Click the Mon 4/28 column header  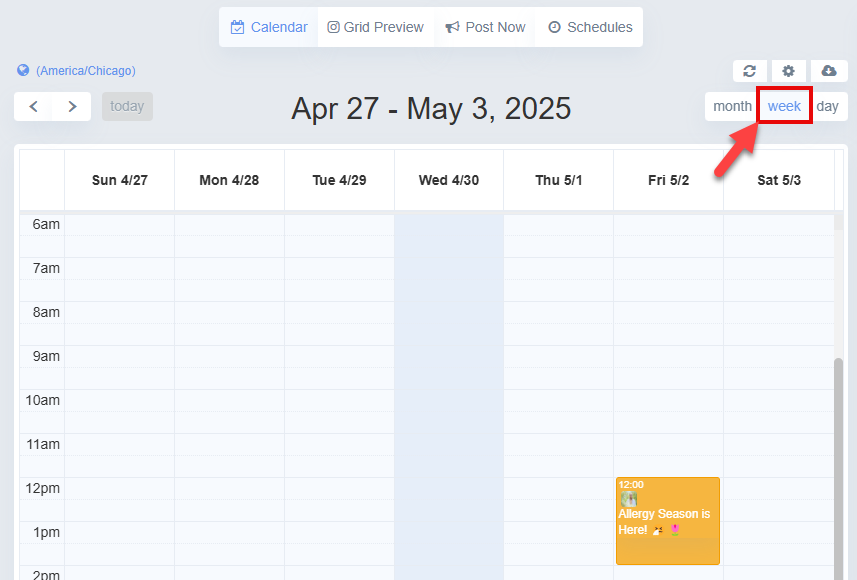(229, 180)
